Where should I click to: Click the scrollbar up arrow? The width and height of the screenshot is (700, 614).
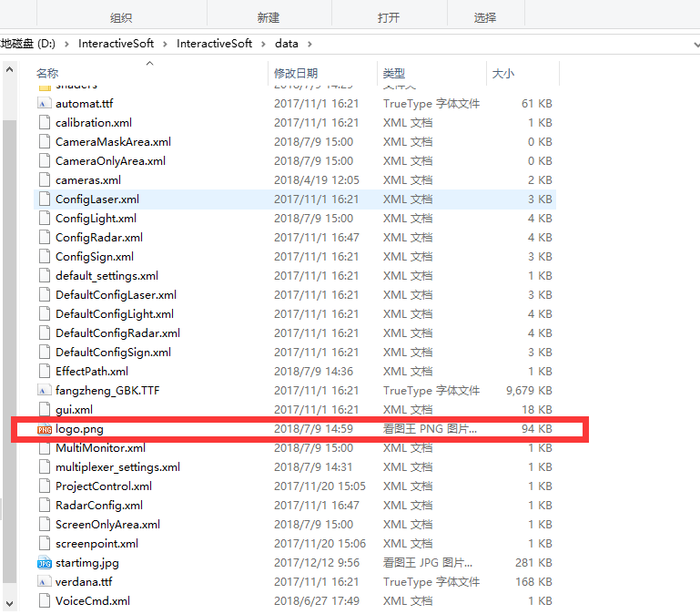point(9,70)
